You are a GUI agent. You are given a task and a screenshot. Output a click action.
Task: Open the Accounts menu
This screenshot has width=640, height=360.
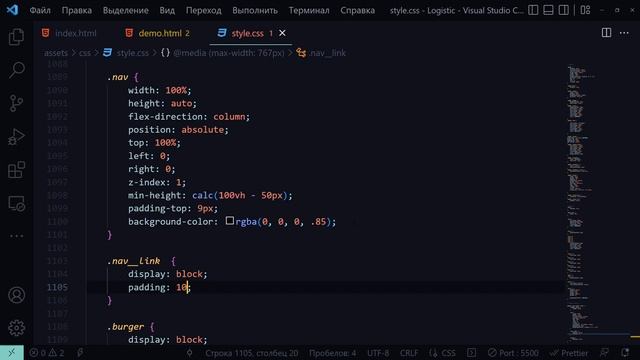(16, 295)
